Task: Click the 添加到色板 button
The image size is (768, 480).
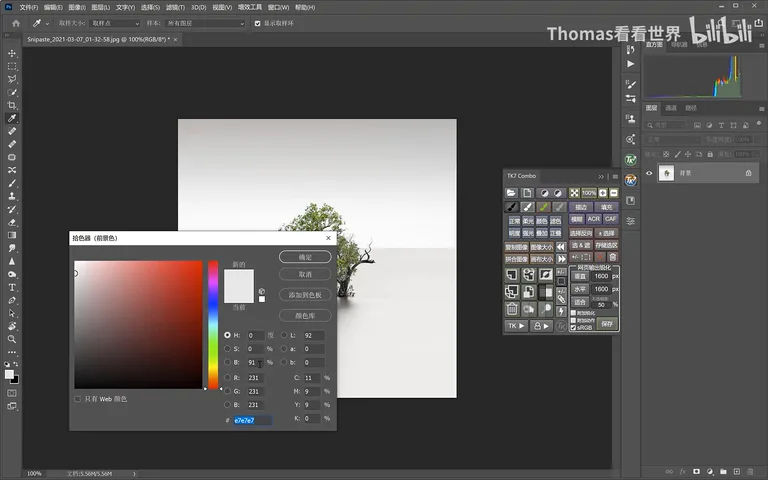Action: click(305, 295)
